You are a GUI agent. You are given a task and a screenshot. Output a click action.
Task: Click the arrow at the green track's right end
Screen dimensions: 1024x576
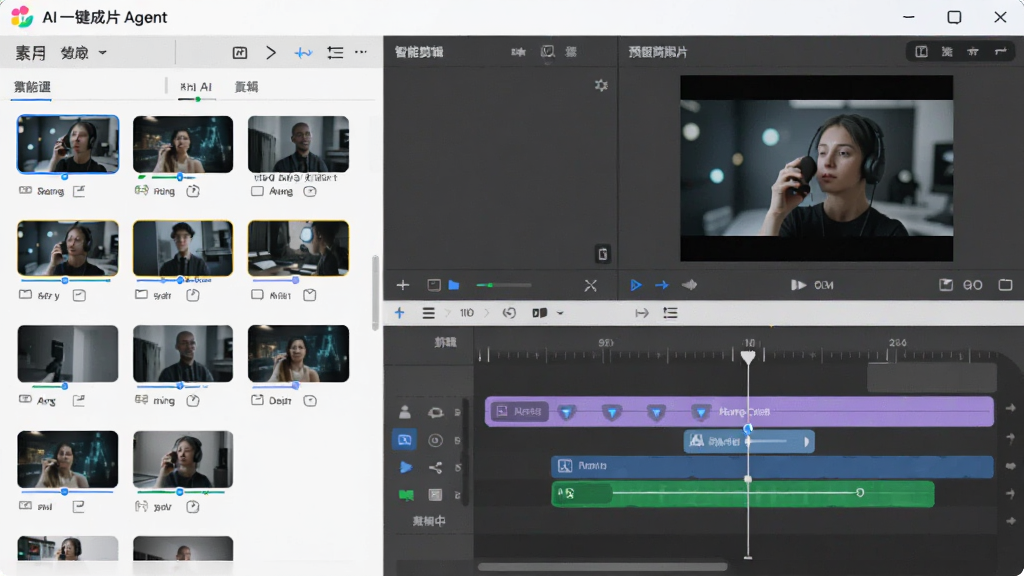pyautogui.click(x=1010, y=494)
